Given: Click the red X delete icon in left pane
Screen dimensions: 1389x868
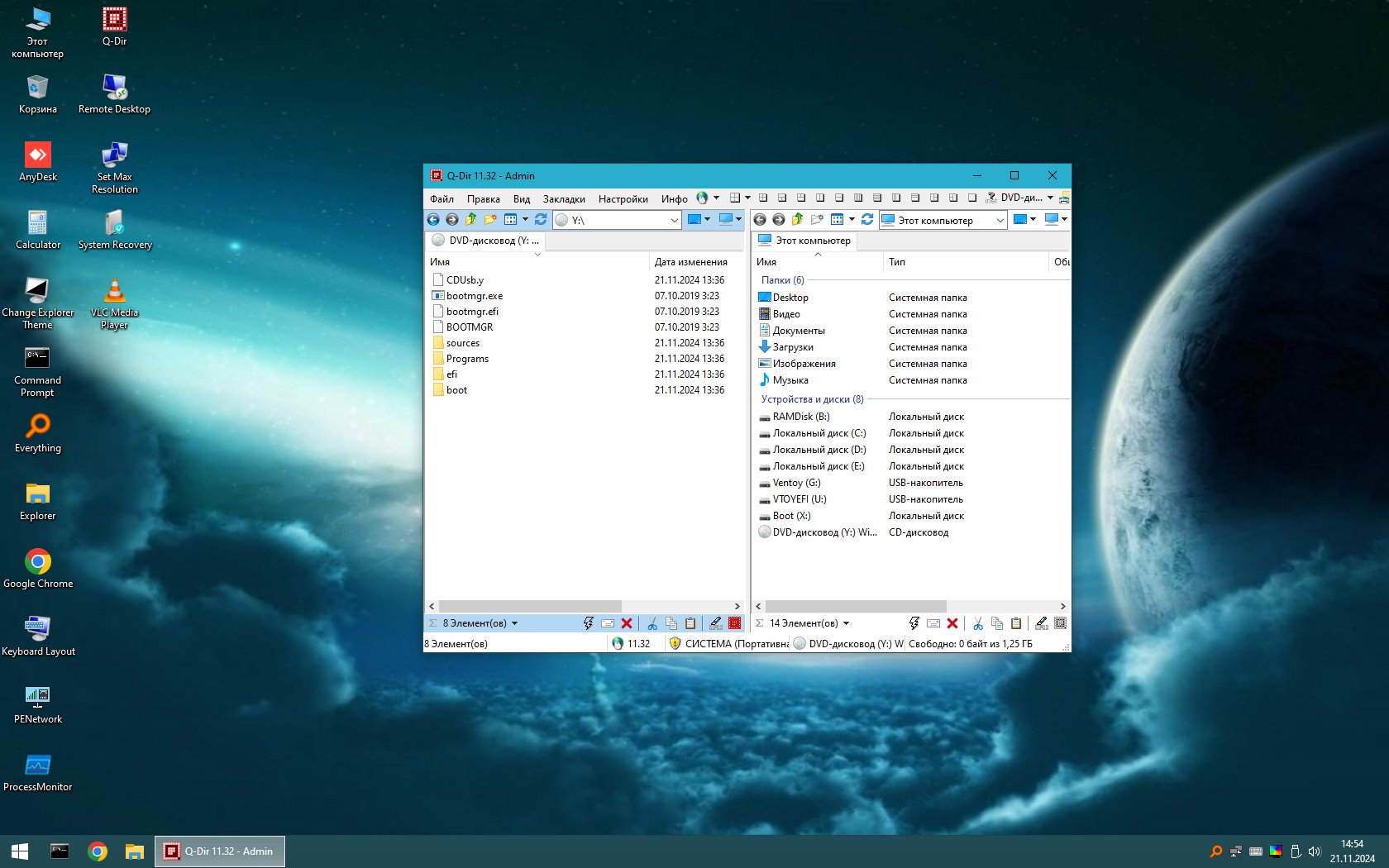Looking at the screenshot, I should (627, 623).
